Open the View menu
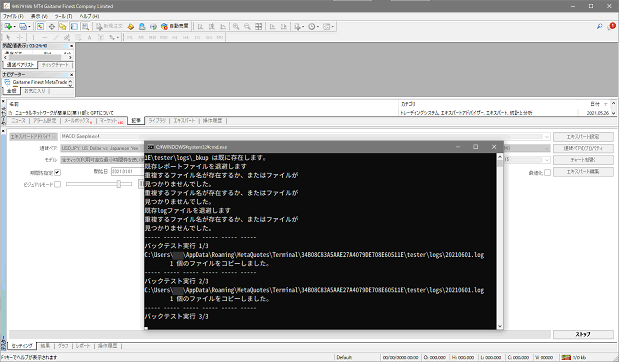Image resolution: width=619 pixels, height=362 pixels. pos(39,16)
